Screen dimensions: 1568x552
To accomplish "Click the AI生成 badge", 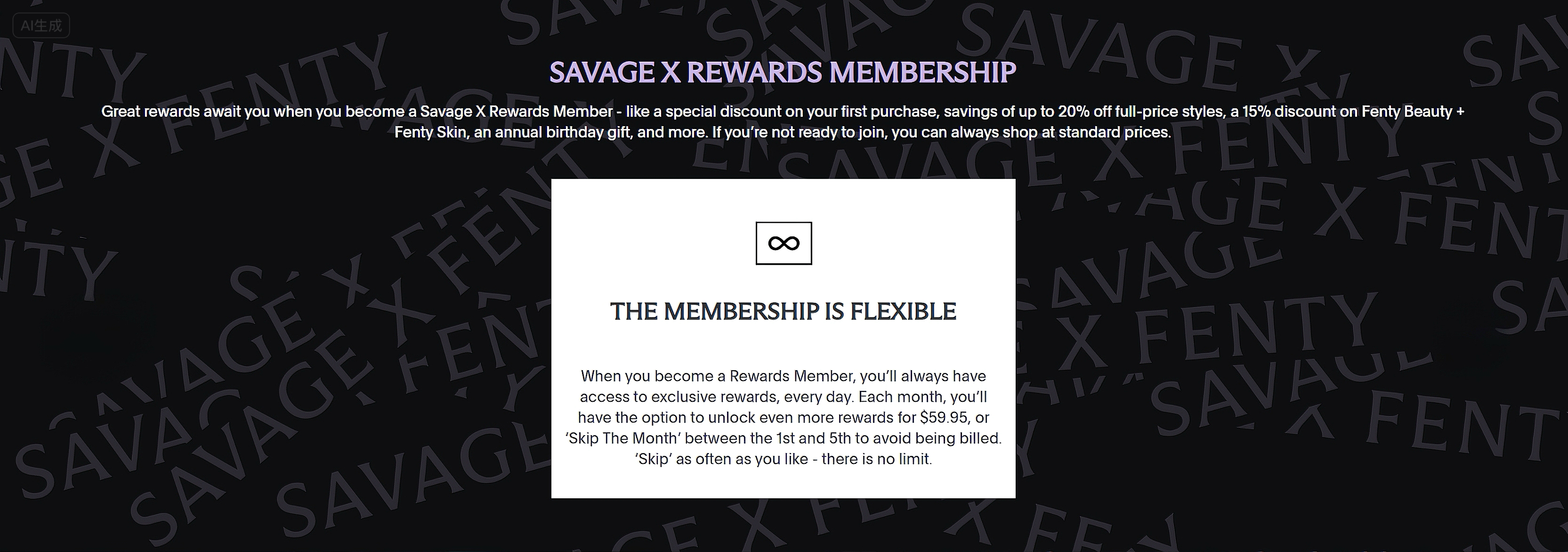I will pyautogui.click(x=41, y=25).
